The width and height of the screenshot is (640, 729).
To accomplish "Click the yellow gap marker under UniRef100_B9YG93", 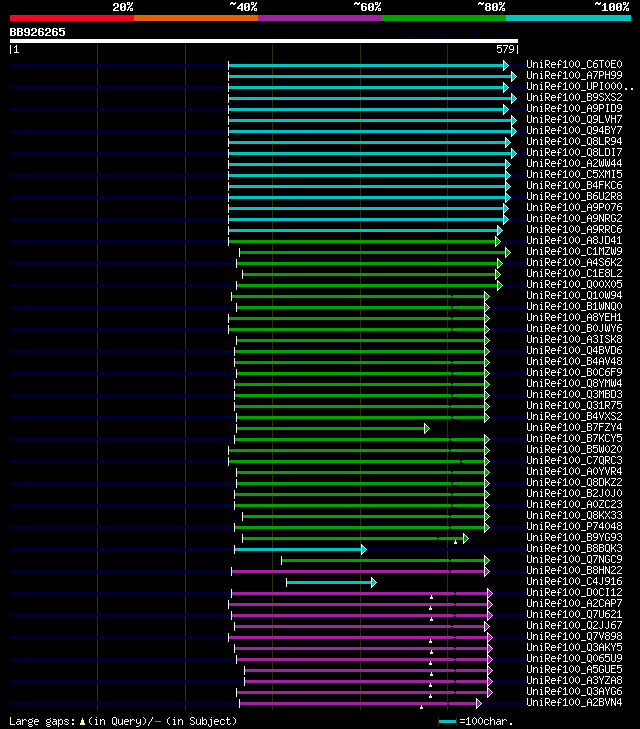I will point(455,542).
